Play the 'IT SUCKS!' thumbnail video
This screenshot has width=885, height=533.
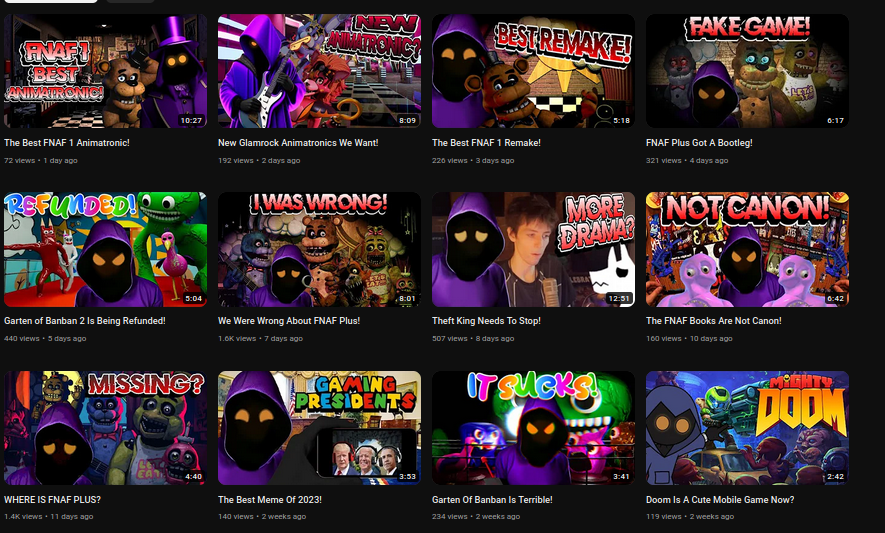[x=533, y=428]
